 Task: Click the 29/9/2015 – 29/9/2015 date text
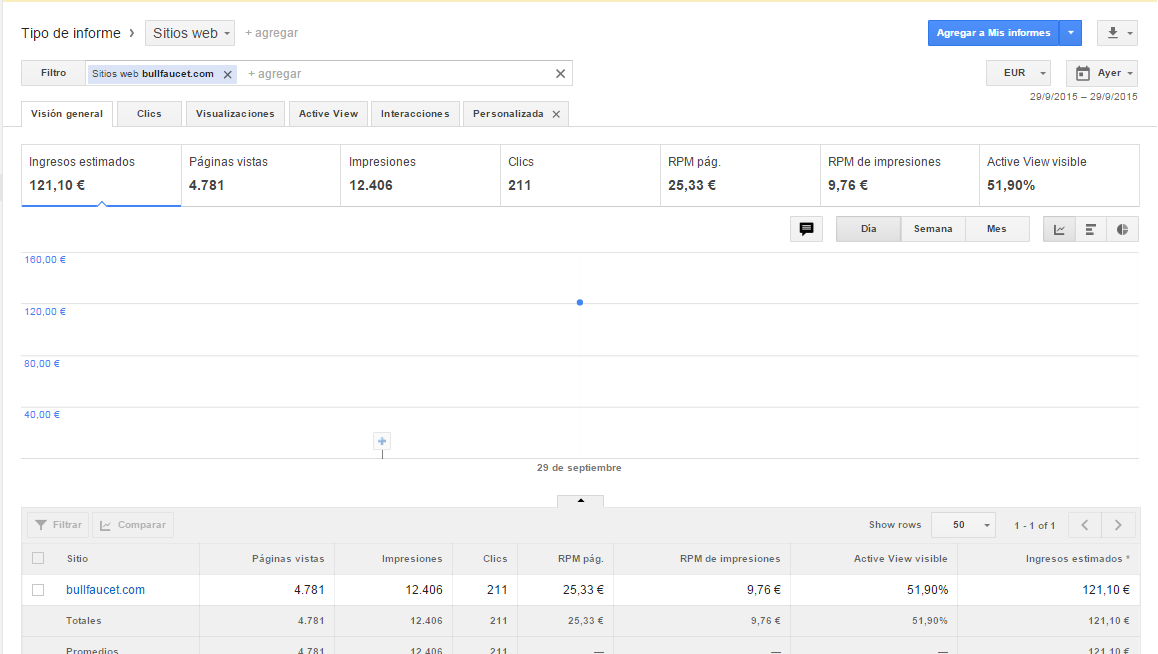(x=1083, y=97)
